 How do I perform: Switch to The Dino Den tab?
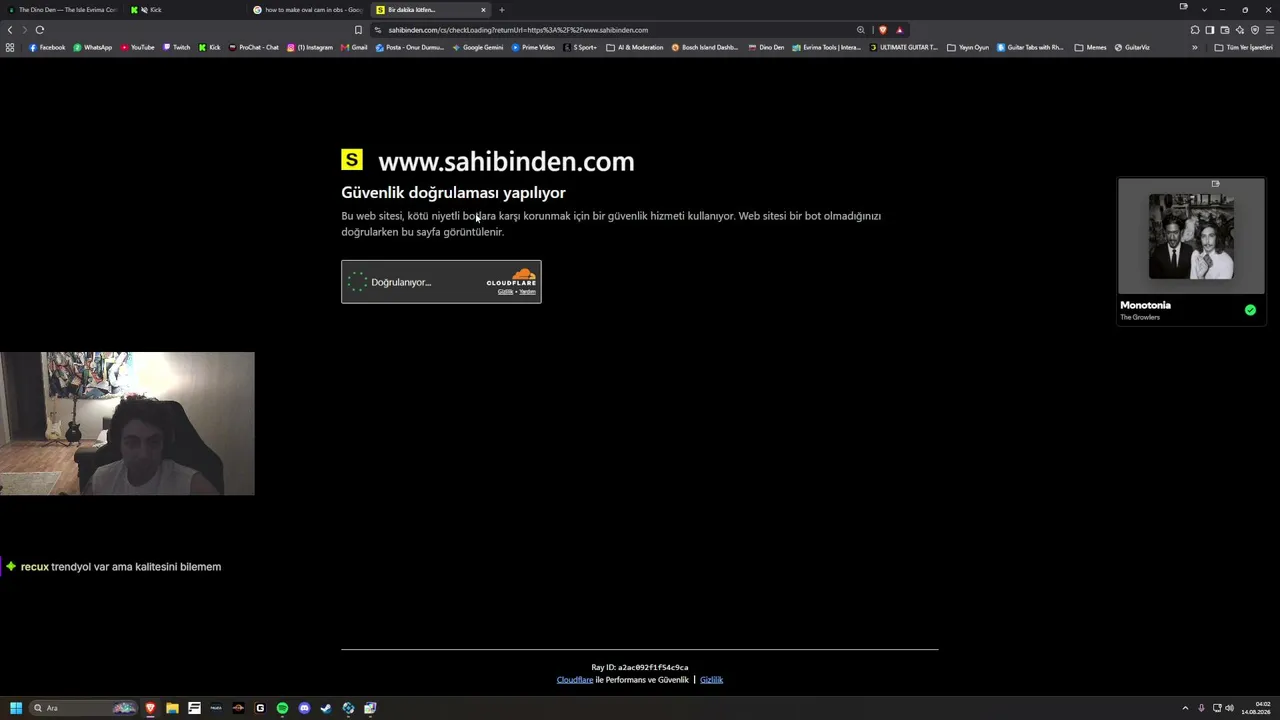(x=60, y=10)
